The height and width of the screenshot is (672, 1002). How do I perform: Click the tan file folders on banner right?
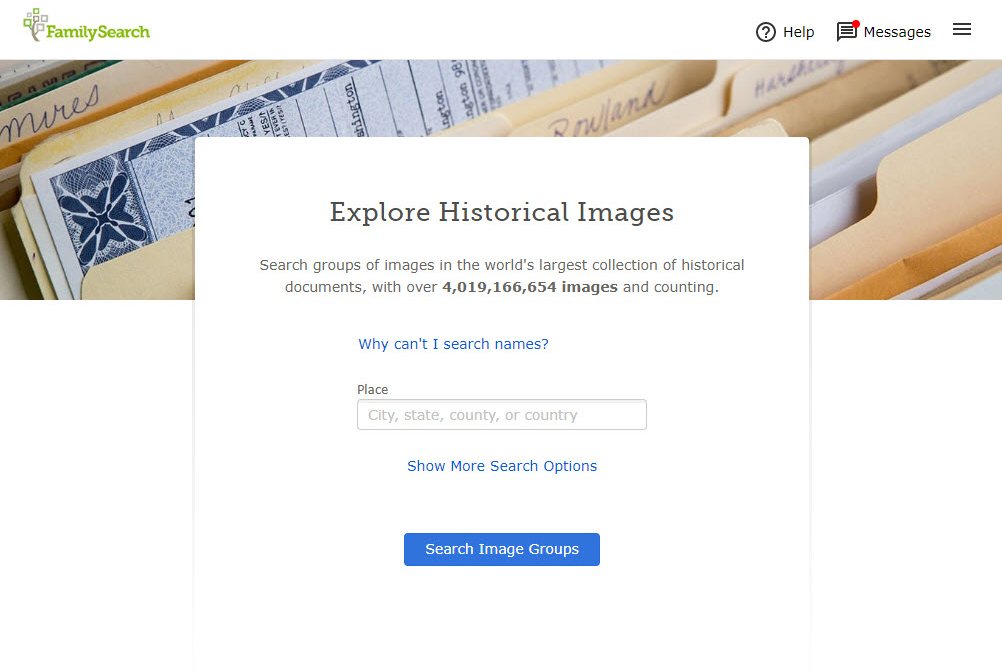click(907, 192)
